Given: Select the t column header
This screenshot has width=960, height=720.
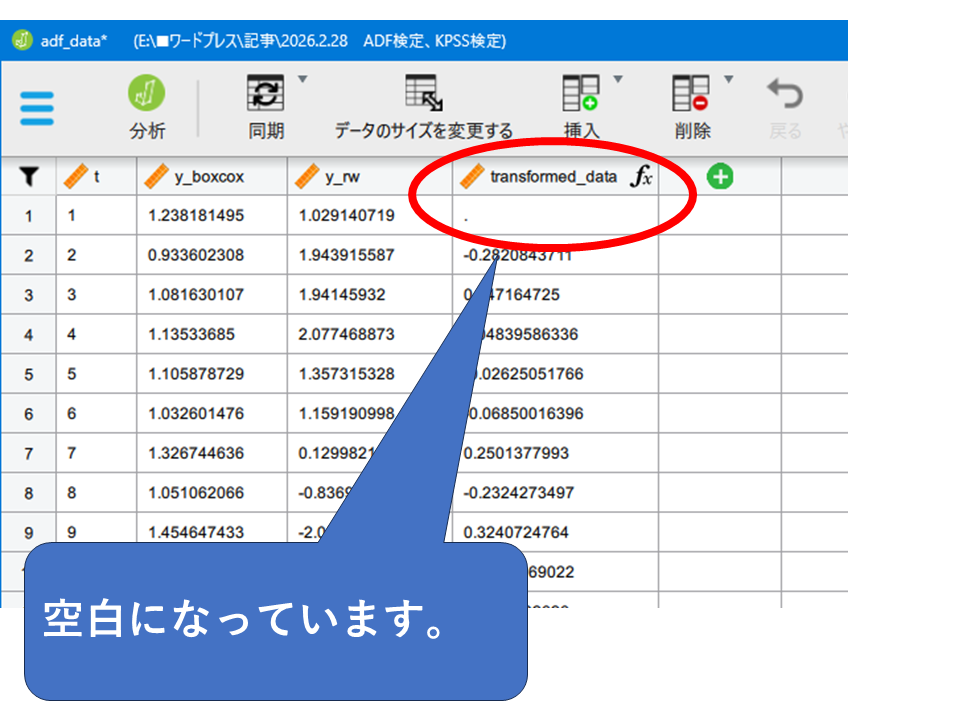Looking at the screenshot, I should [x=96, y=177].
